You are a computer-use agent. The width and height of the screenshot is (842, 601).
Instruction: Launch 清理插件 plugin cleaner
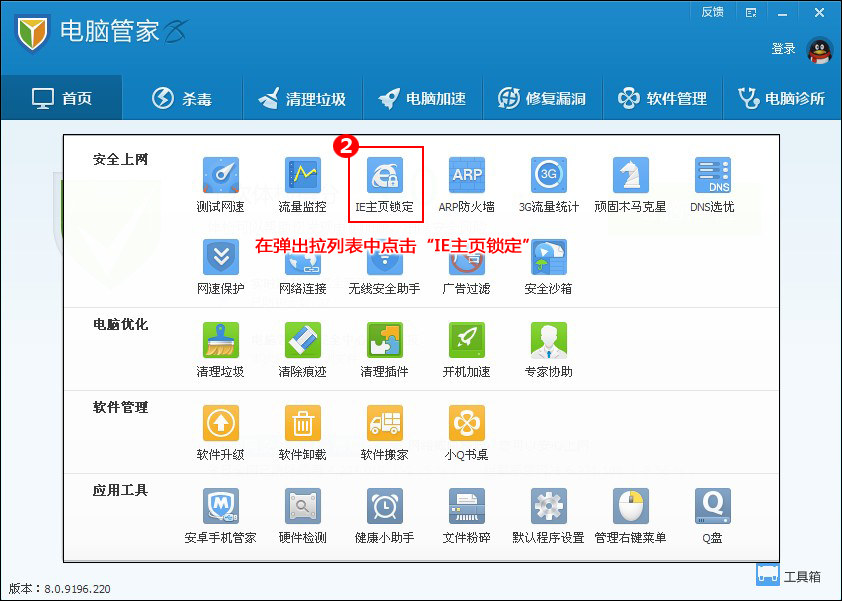pos(385,350)
